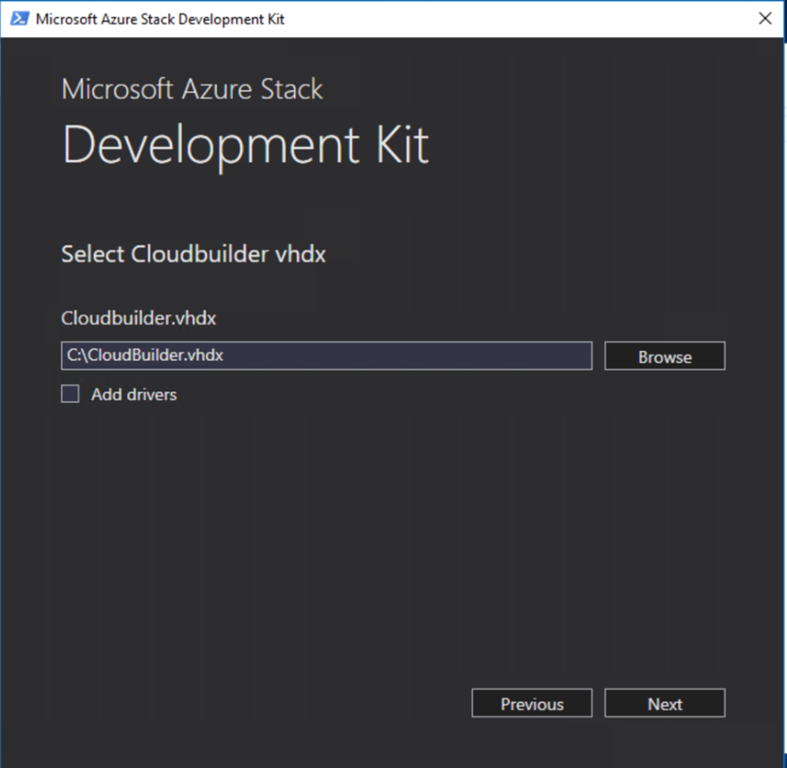Click the PowerShell icon in title bar
This screenshot has height=768, width=787.
coord(19,18)
